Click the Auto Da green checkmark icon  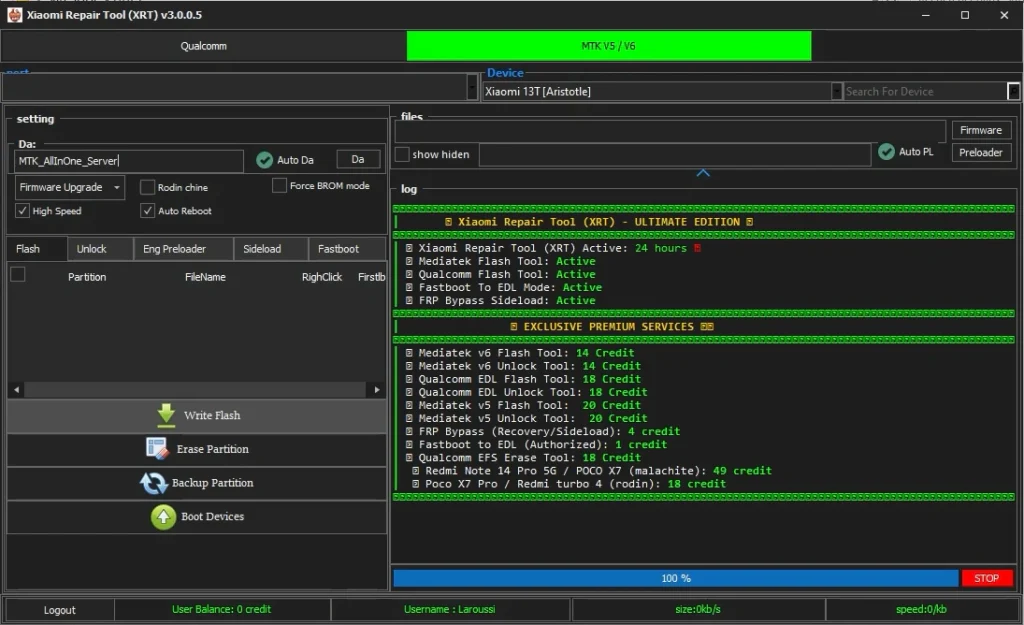[264, 160]
